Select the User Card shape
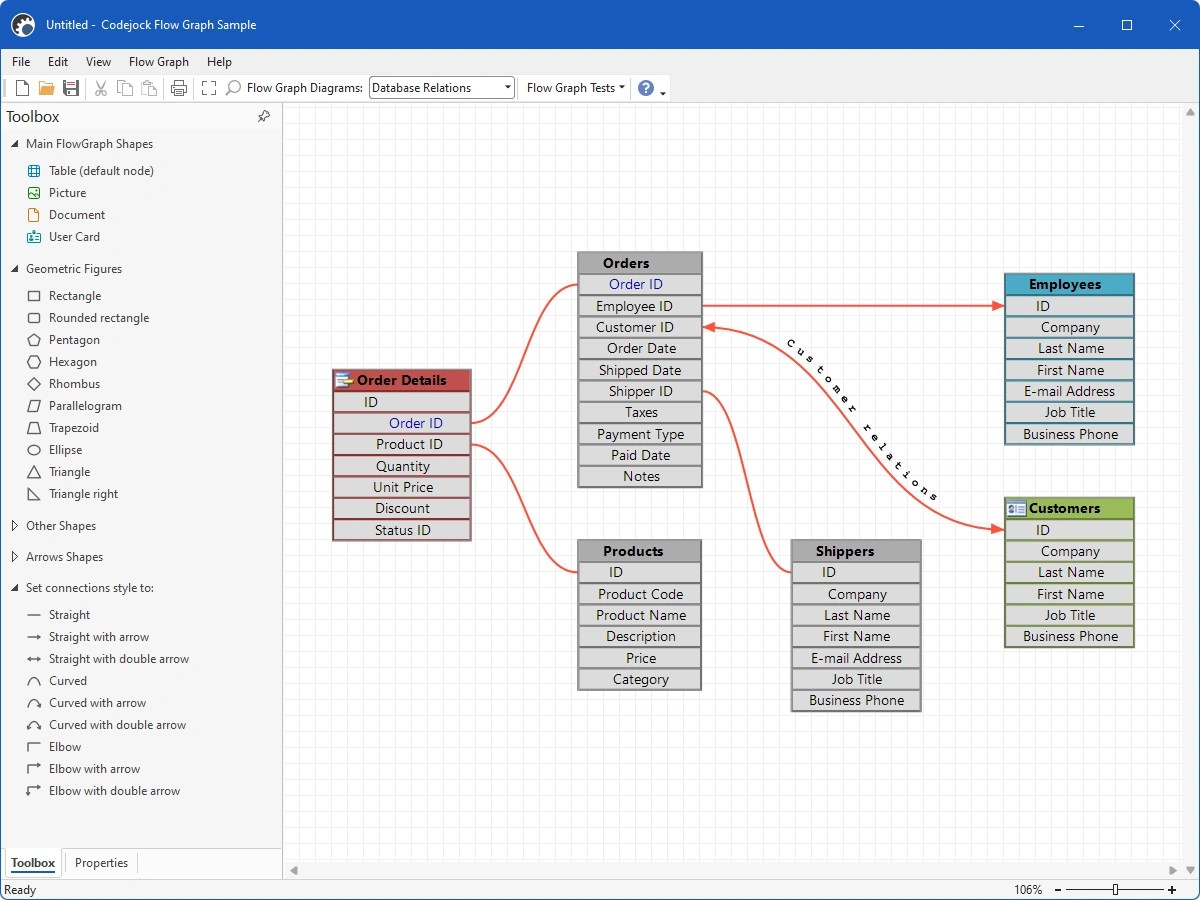The height and width of the screenshot is (900, 1200). (x=74, y=237)
